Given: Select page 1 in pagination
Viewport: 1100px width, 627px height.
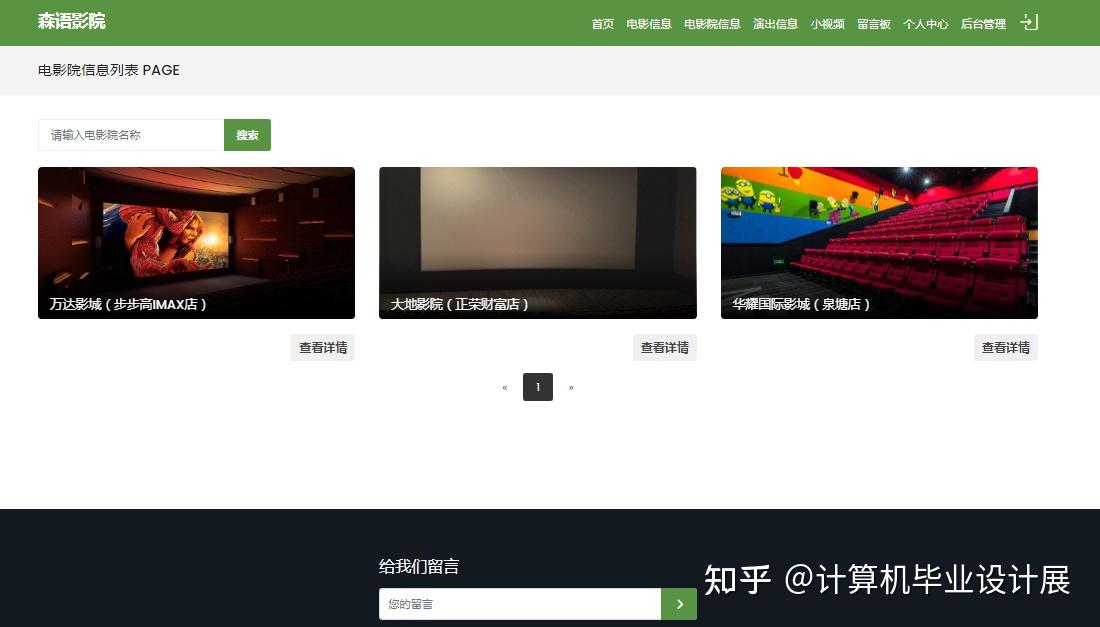Looking at the screenshot, I should pos(538,387).
